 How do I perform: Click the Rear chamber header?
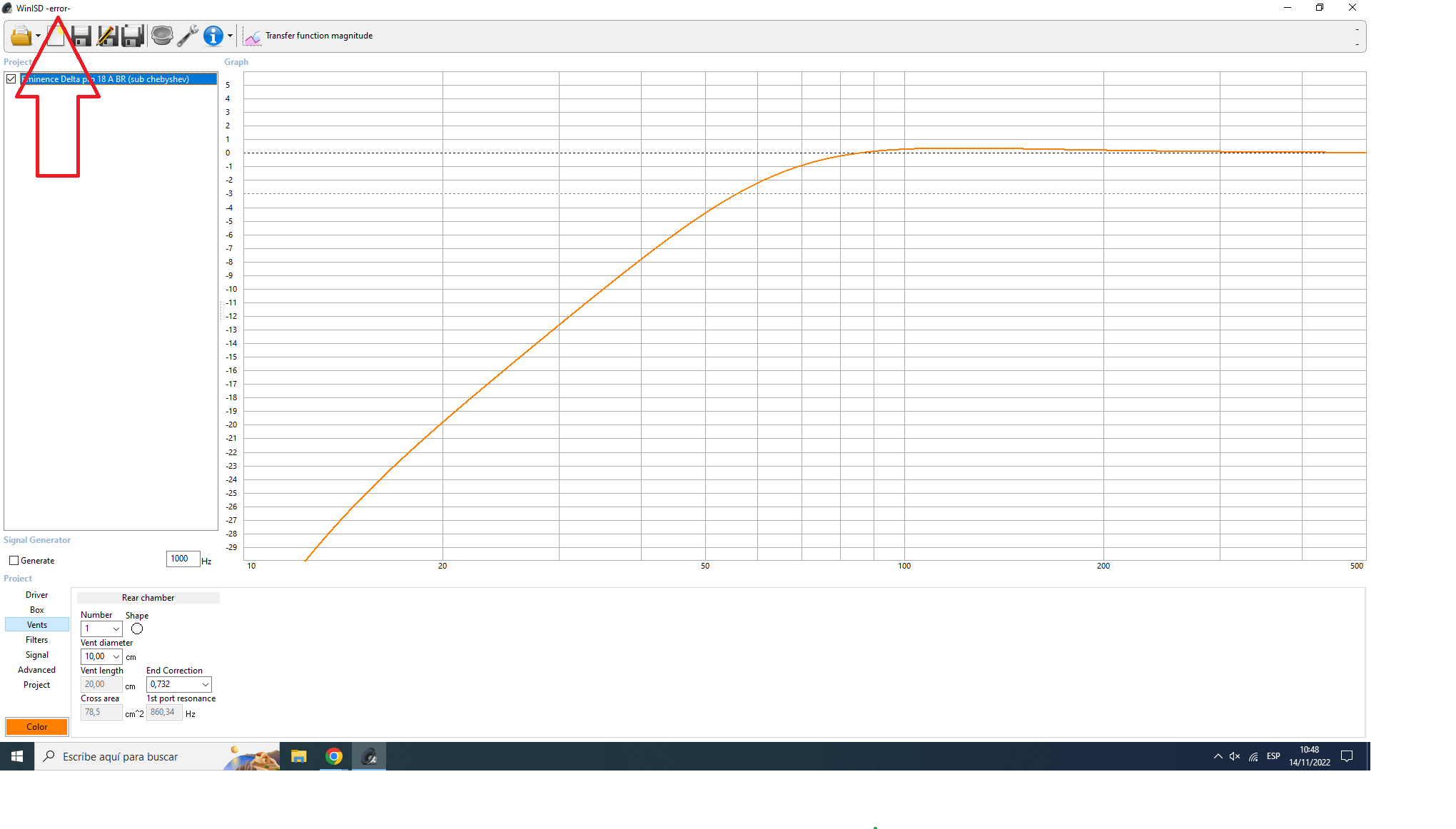tap(148, 598)
